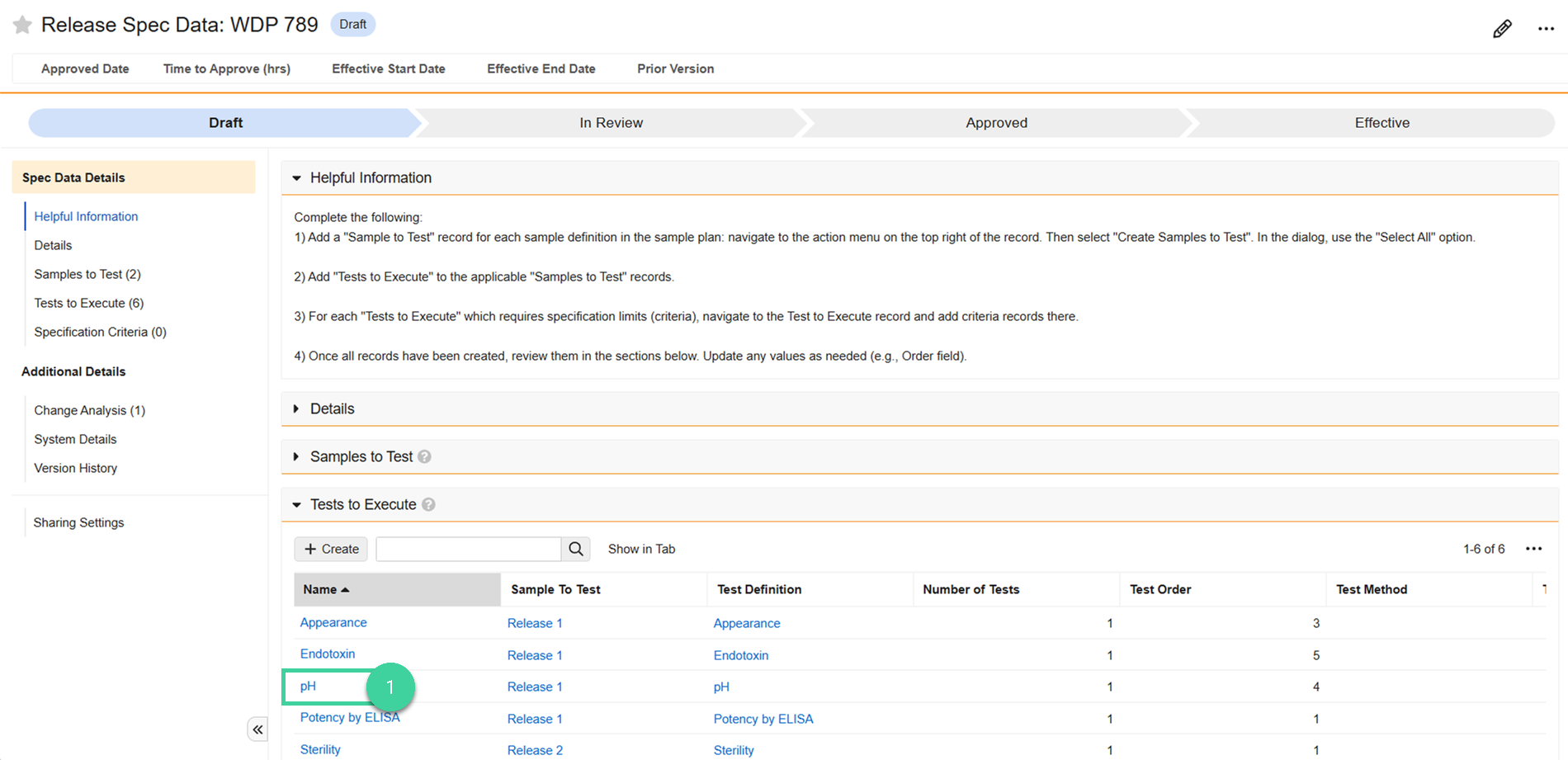The width and height of the screenshot is (1568, 760).
Task: Click the In Review lifecycle stage
Action: (x=611, y=123)
